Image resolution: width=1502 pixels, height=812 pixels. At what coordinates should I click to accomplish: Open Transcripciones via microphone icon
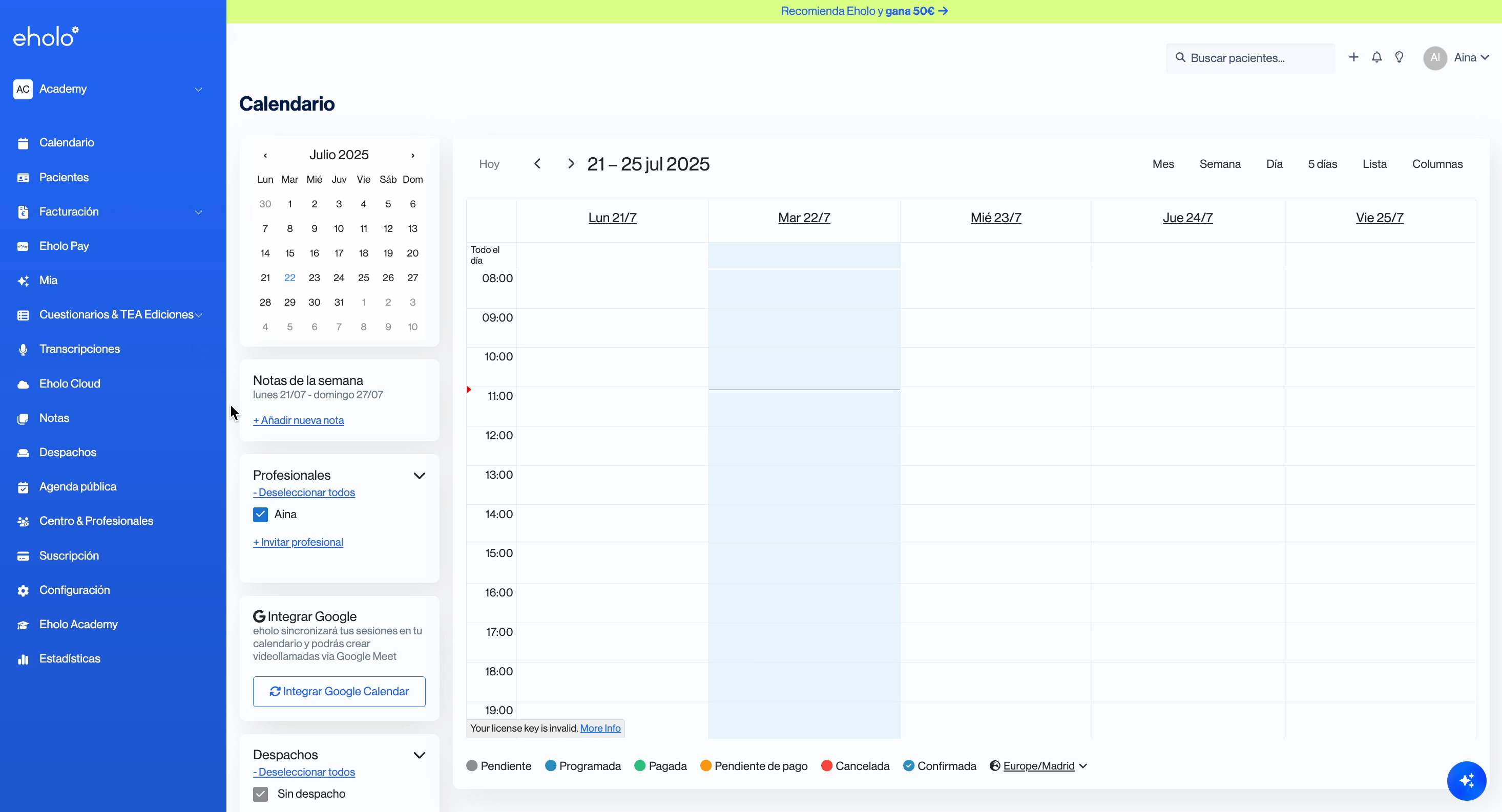click(x=24, y=349)
